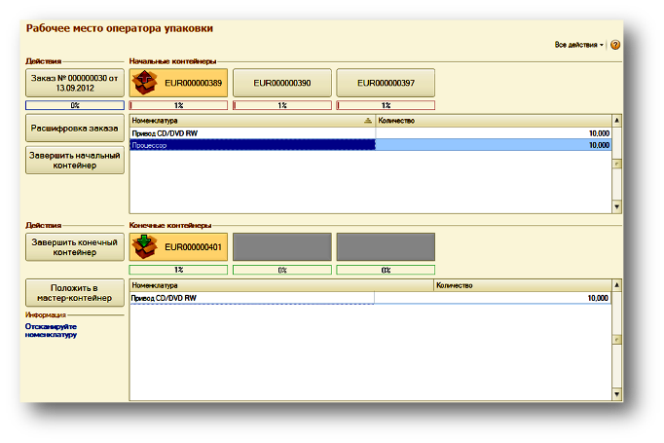Select the second empty gray final container
The image size is (664, 443).
click(282, 247)
